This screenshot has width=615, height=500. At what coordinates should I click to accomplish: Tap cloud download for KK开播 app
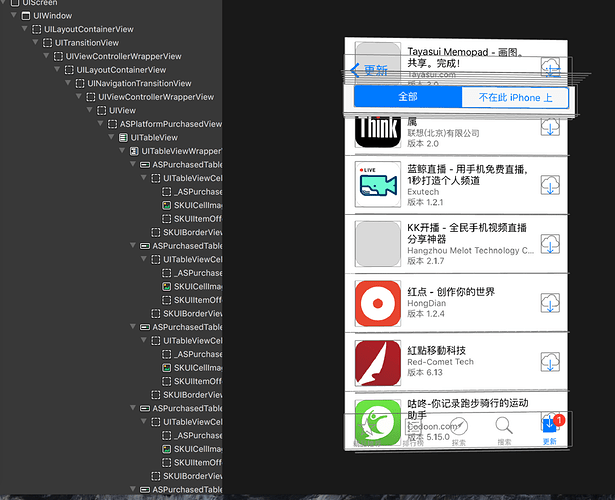[x=550, y=244]
